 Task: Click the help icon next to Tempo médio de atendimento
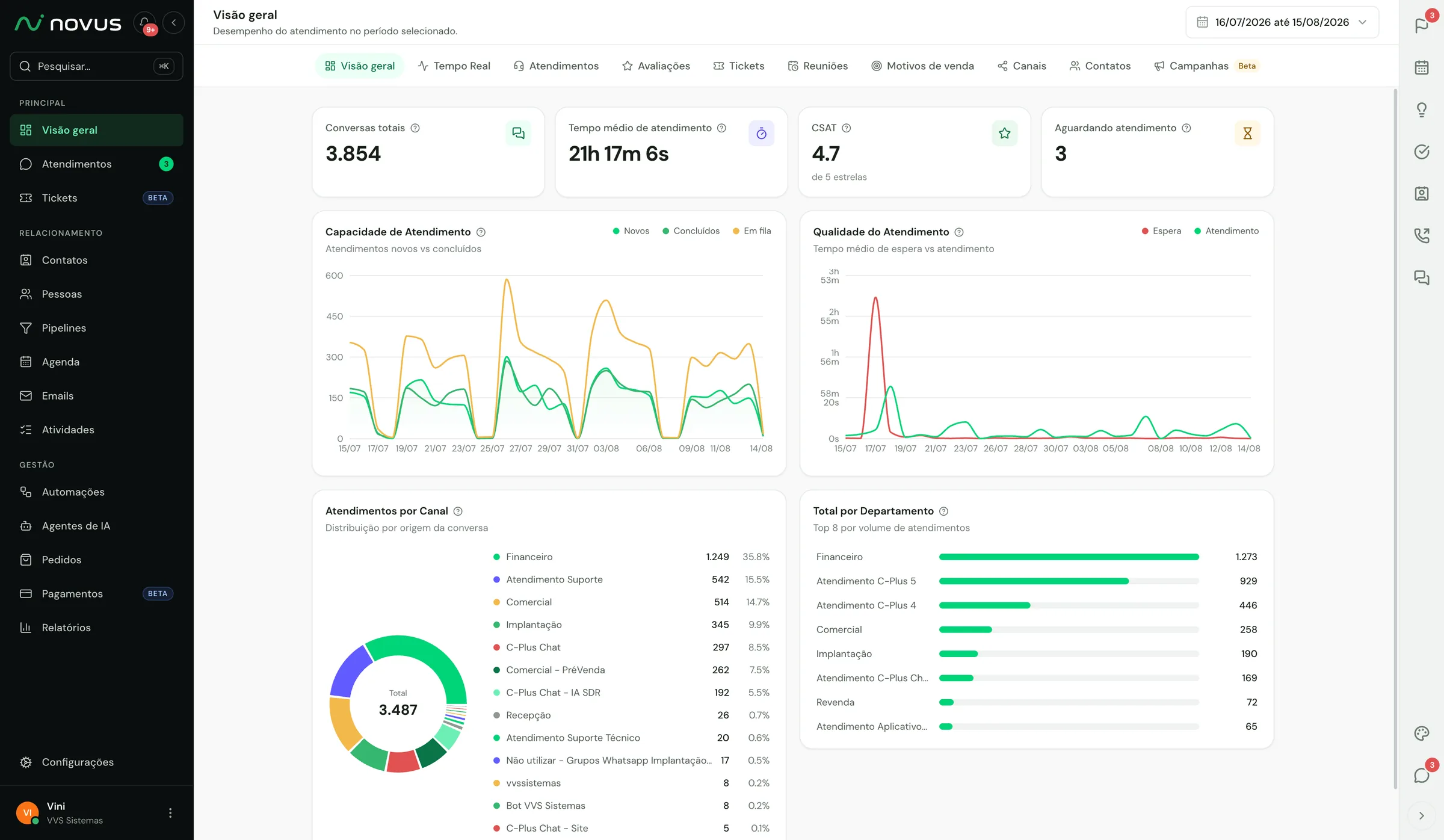[722, 128]
